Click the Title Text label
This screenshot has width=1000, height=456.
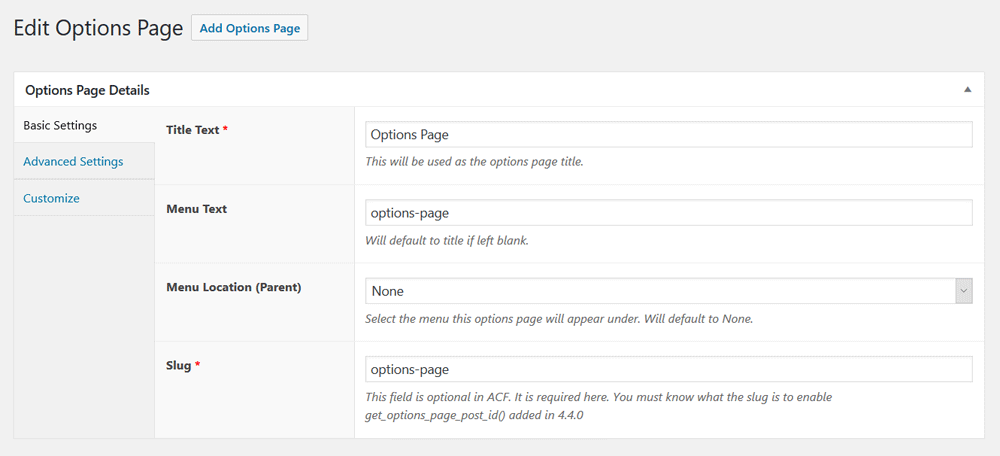coord(197,129)
